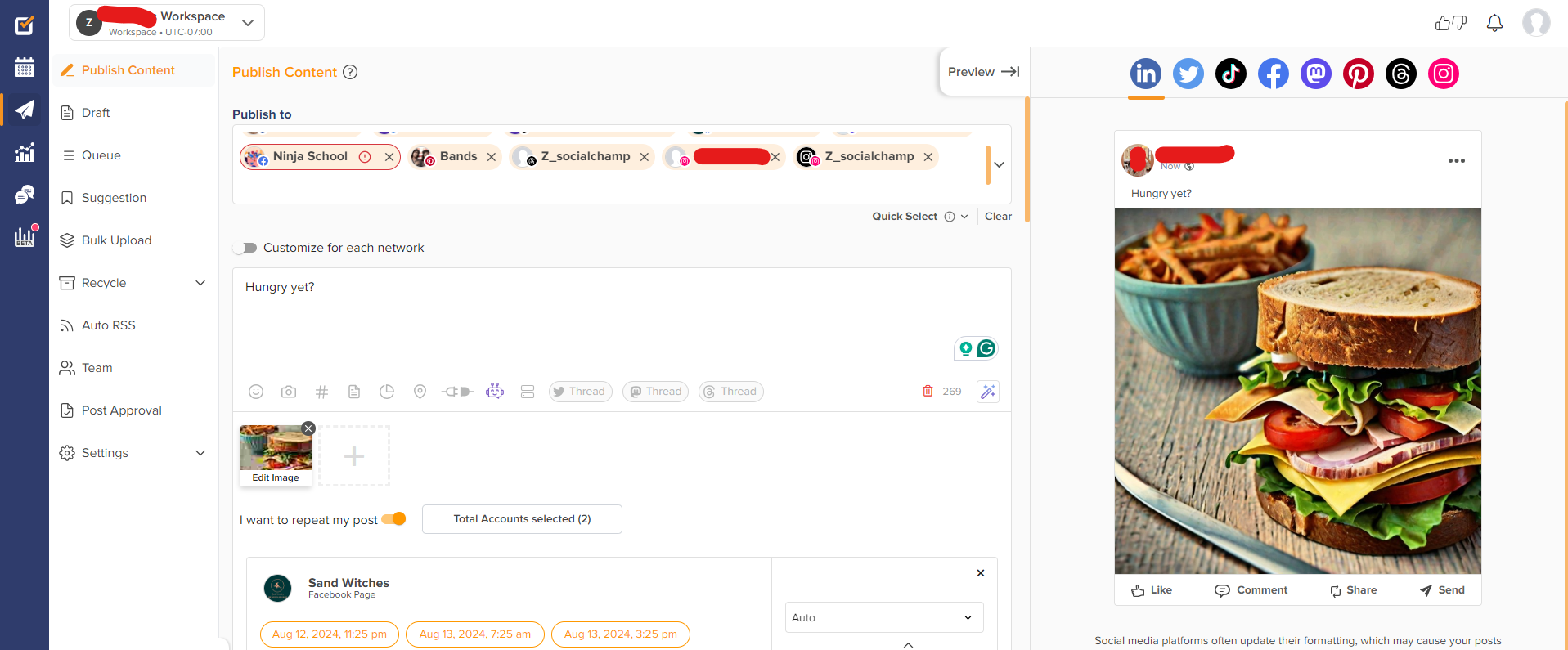Expand the Settings menu
The width and height of the screenshot is (1568, 650).
point(200,453)
